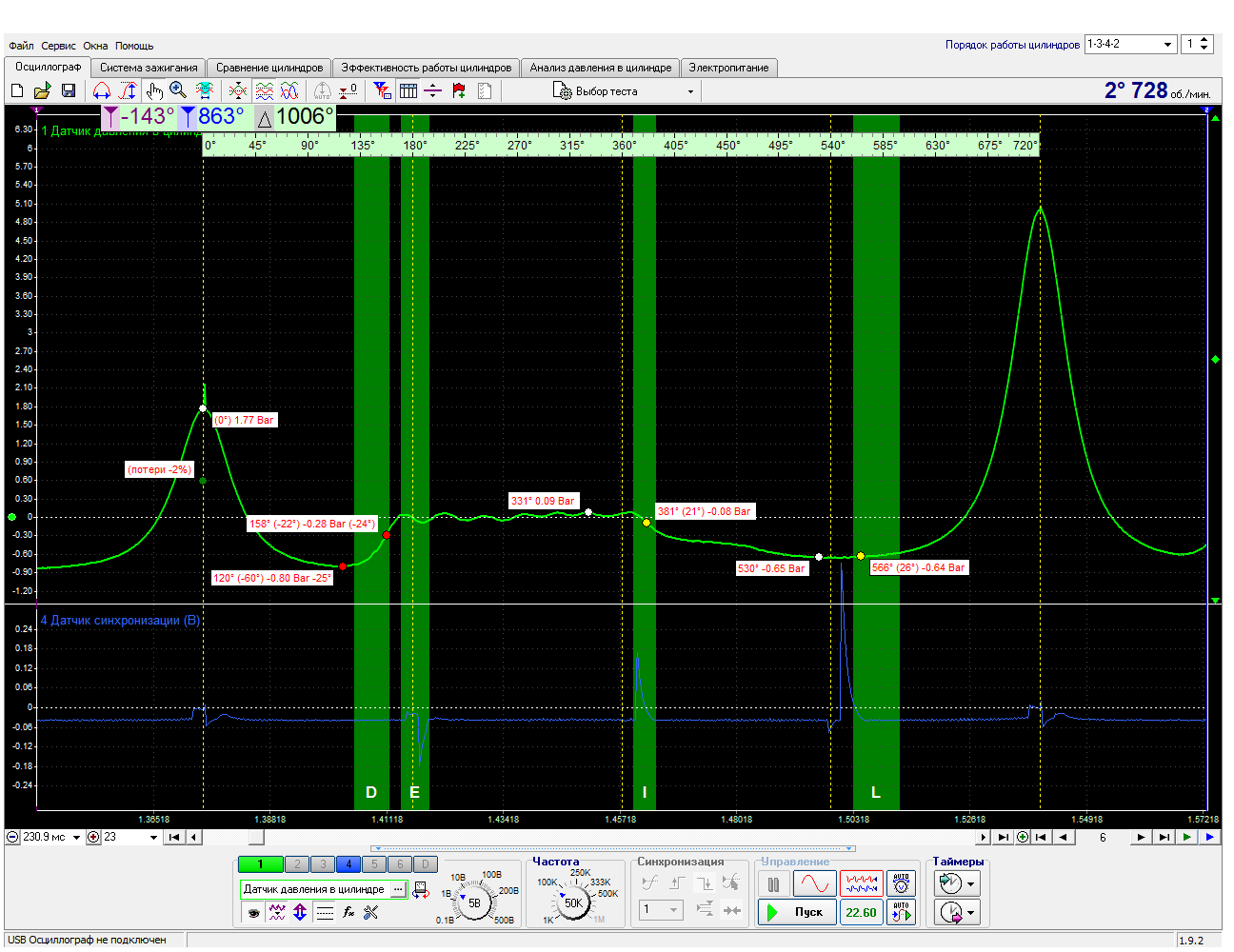Toggle the purple waveform filter button
The width and height of the screenshot is (1234, 952).
click(277, 912)
